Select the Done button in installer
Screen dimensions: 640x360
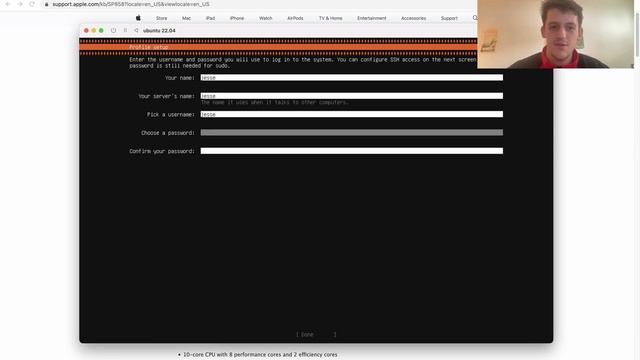pos(316,335)
